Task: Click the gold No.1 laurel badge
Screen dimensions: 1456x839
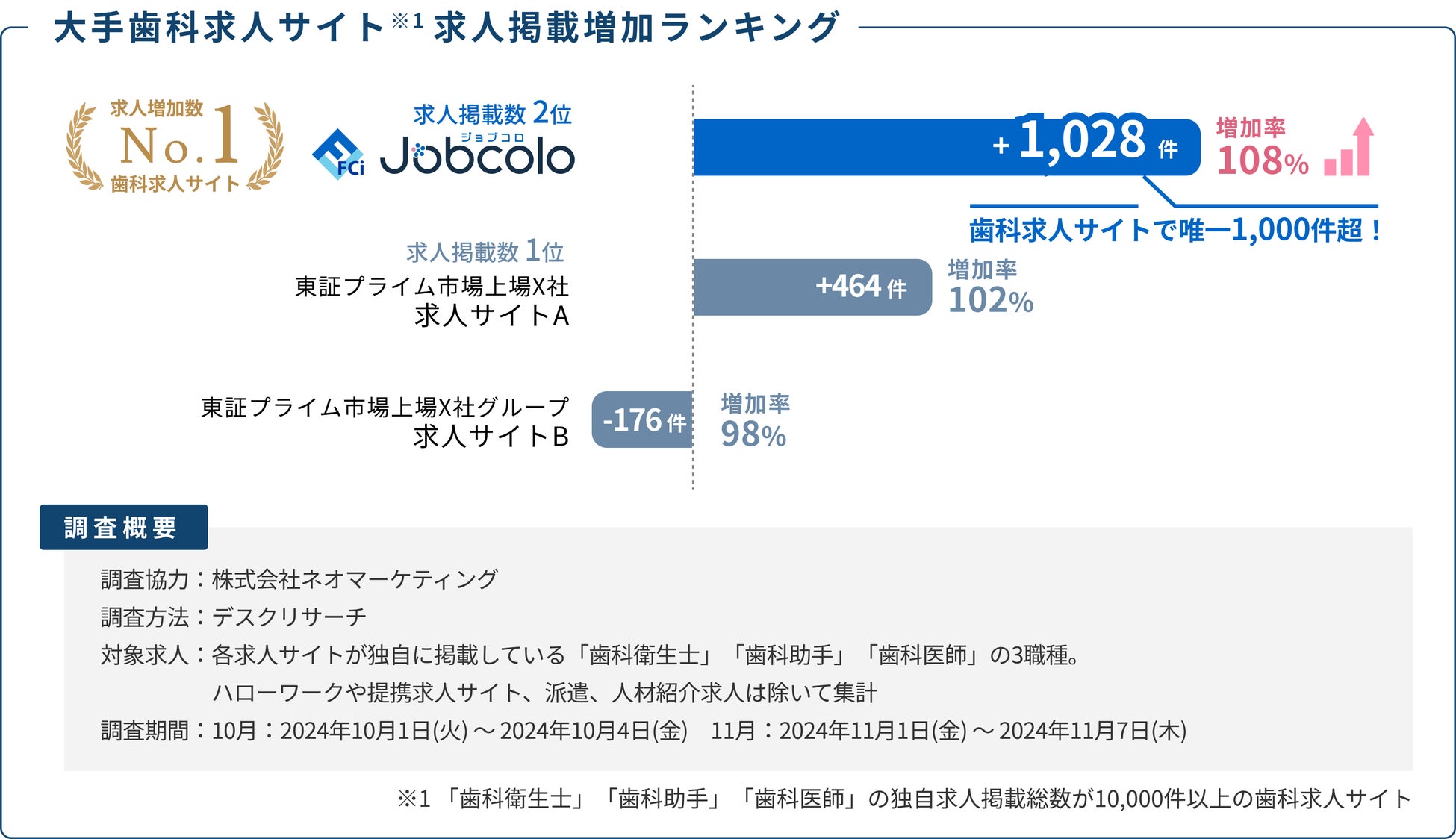Action: (175, 146)
